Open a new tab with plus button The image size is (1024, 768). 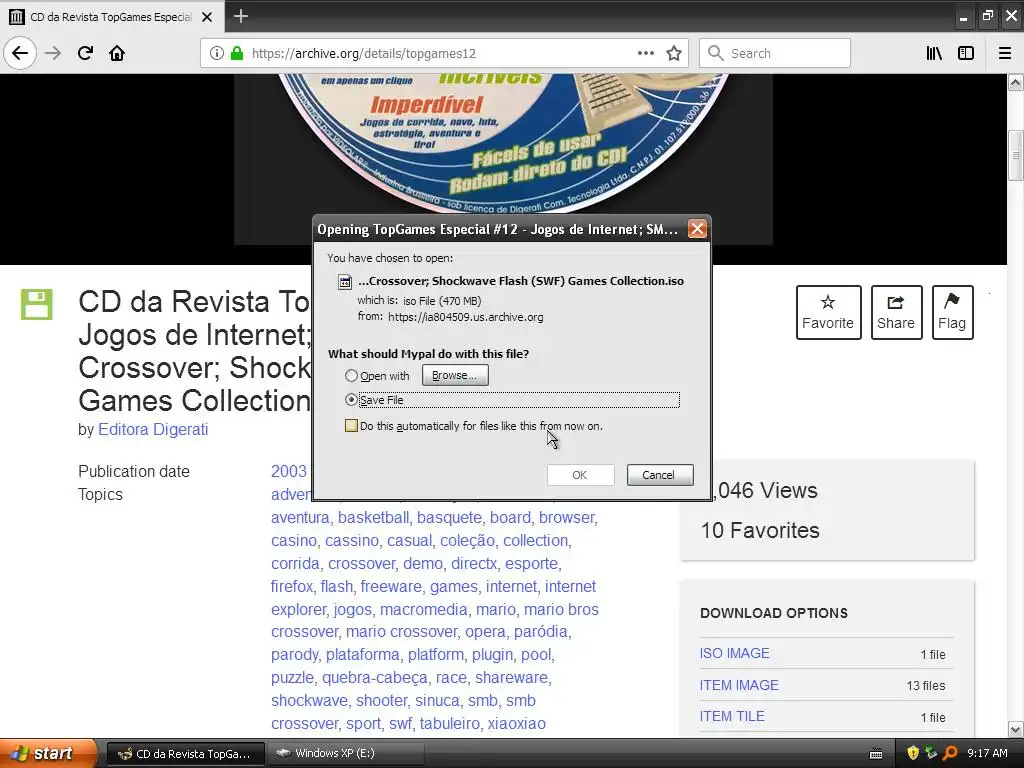coord(241,16)
